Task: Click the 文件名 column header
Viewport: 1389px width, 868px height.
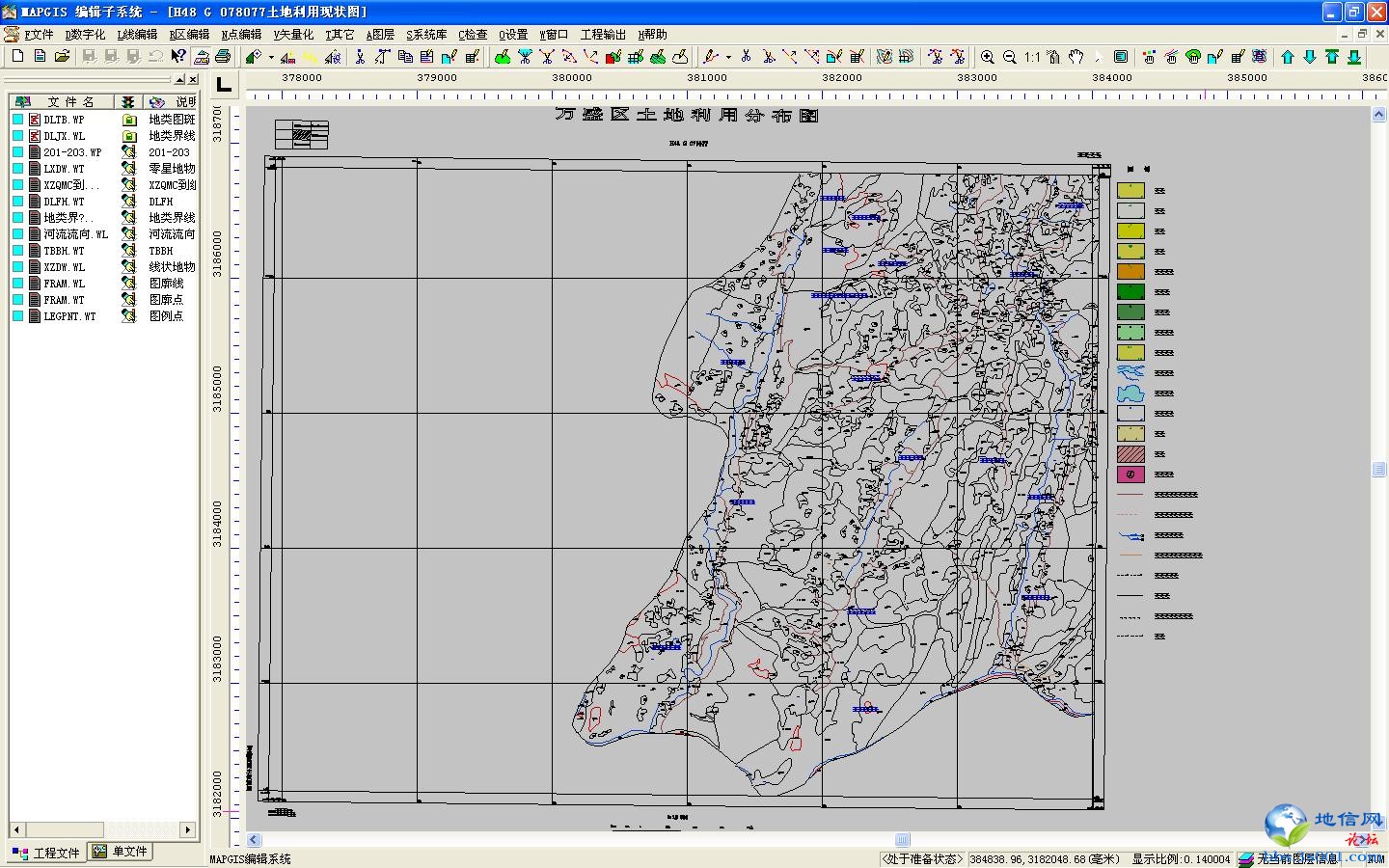Action: [61, 101]
